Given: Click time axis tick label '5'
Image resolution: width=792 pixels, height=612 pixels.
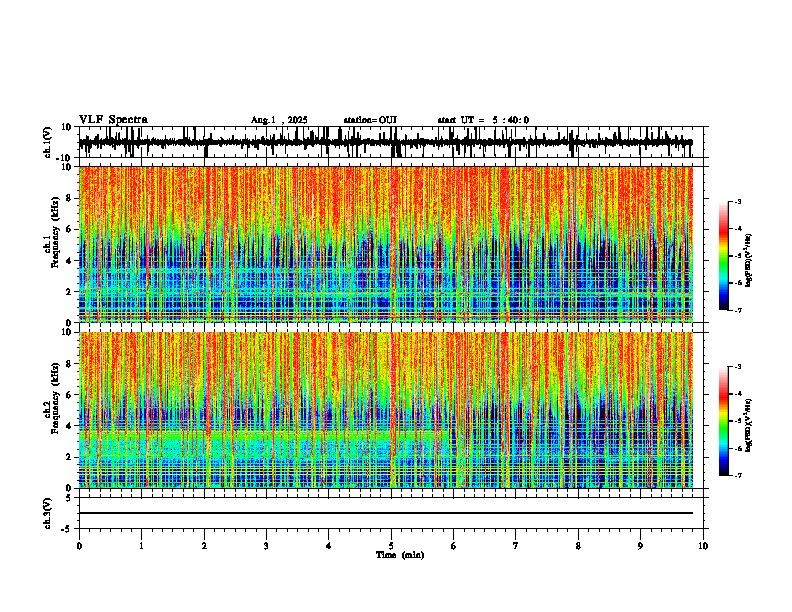Looking at the screenshot, I should coord(391,546).
